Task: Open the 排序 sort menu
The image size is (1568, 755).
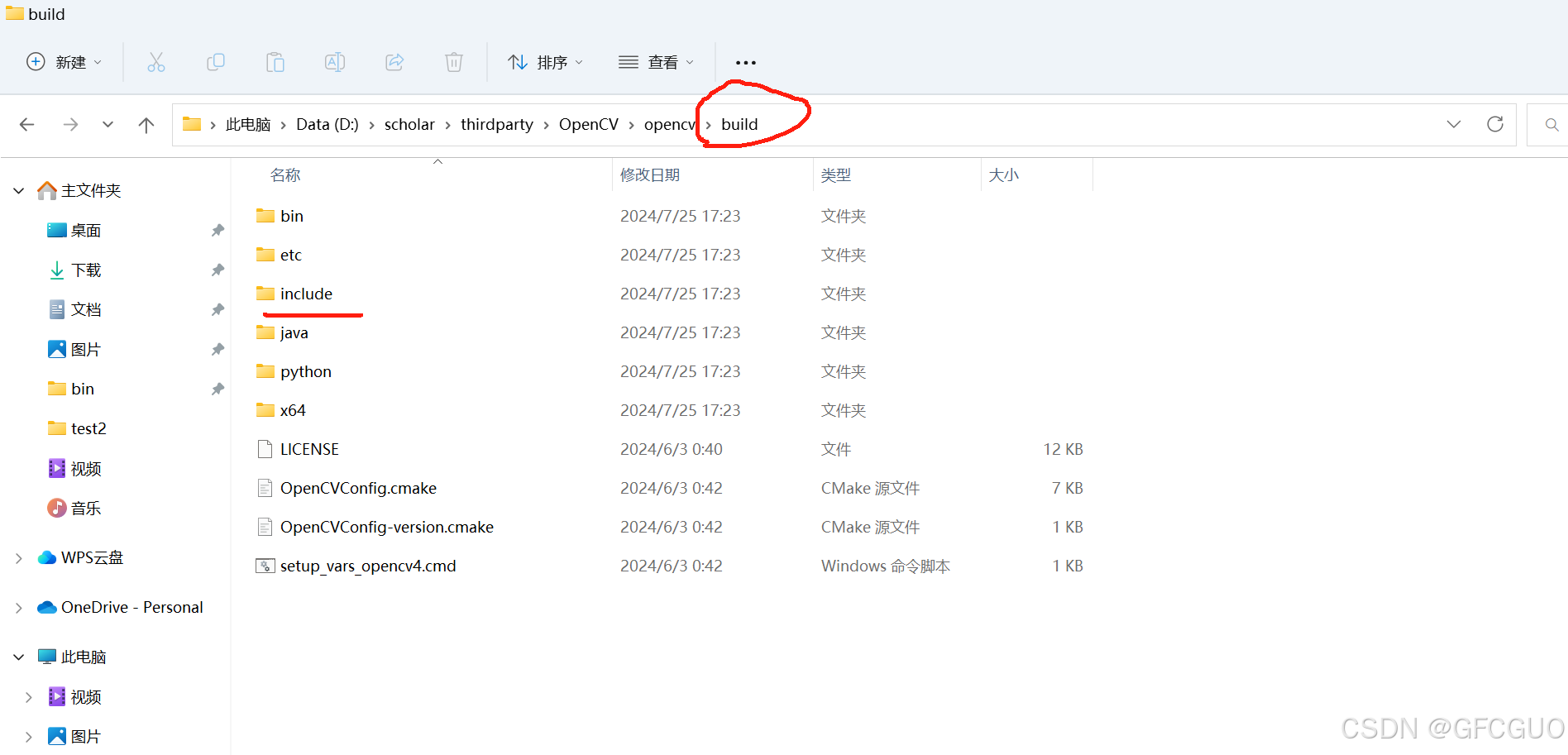Action: [545, 62]
